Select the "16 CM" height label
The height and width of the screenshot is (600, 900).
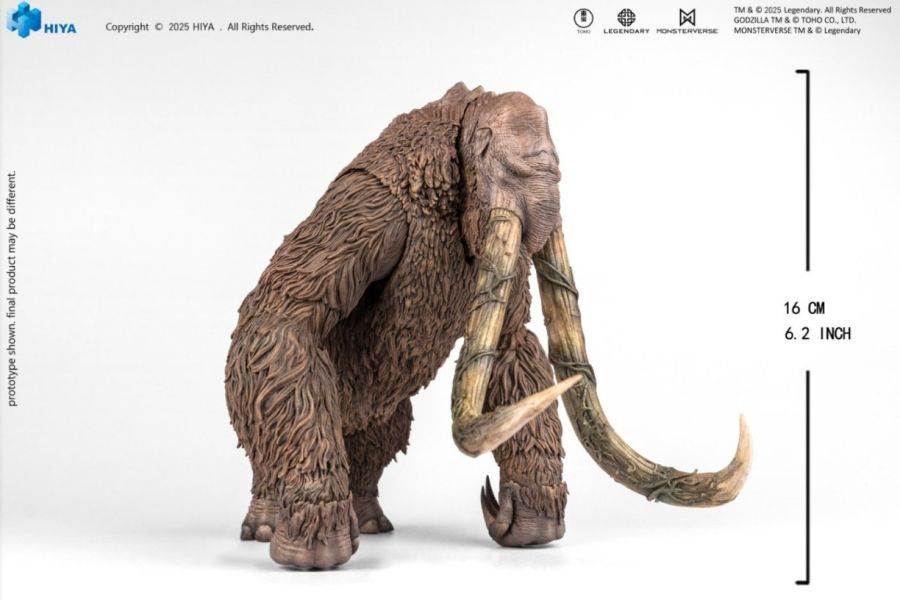[x=805, y=308]
